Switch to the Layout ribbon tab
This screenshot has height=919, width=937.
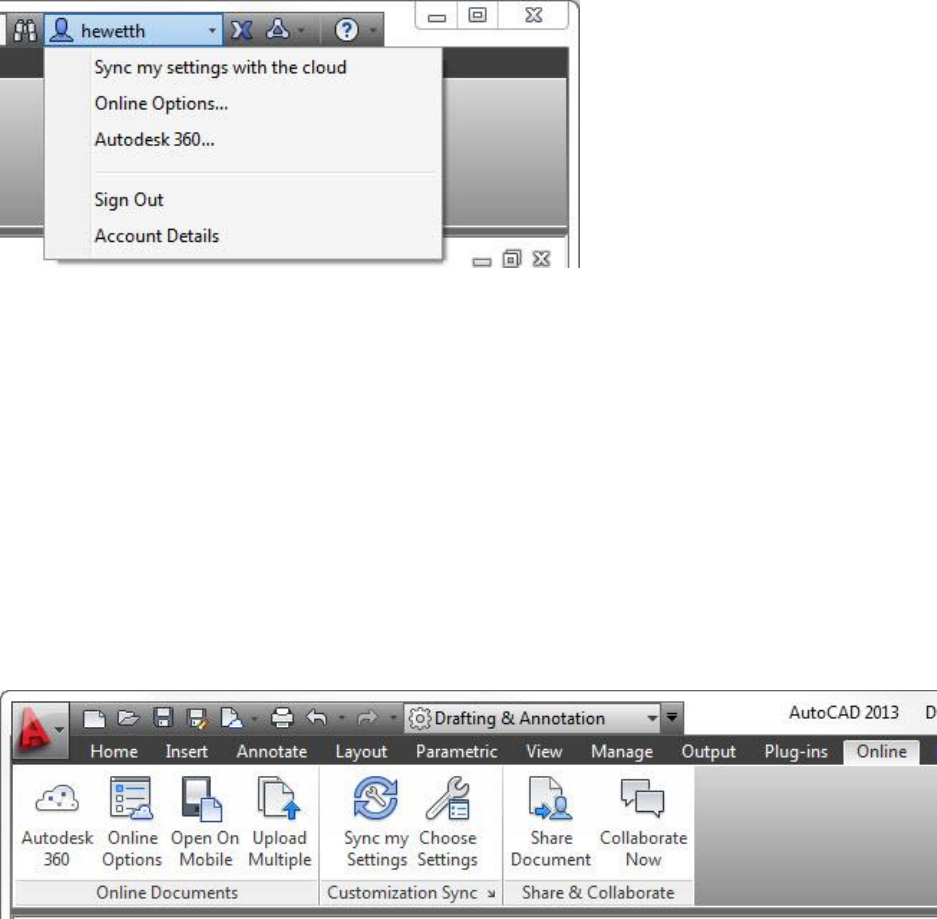tap(361, 751)
